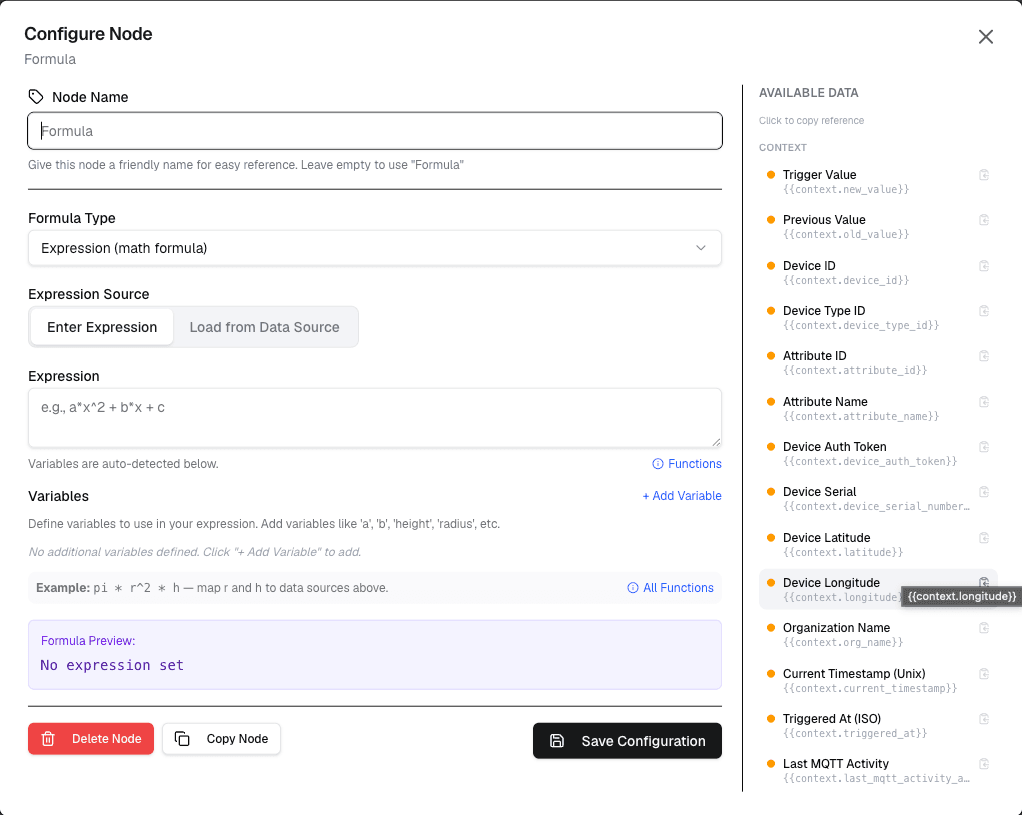Switch to Load from Data Source
Screen dimensions: 1022x815
point(265,327)
